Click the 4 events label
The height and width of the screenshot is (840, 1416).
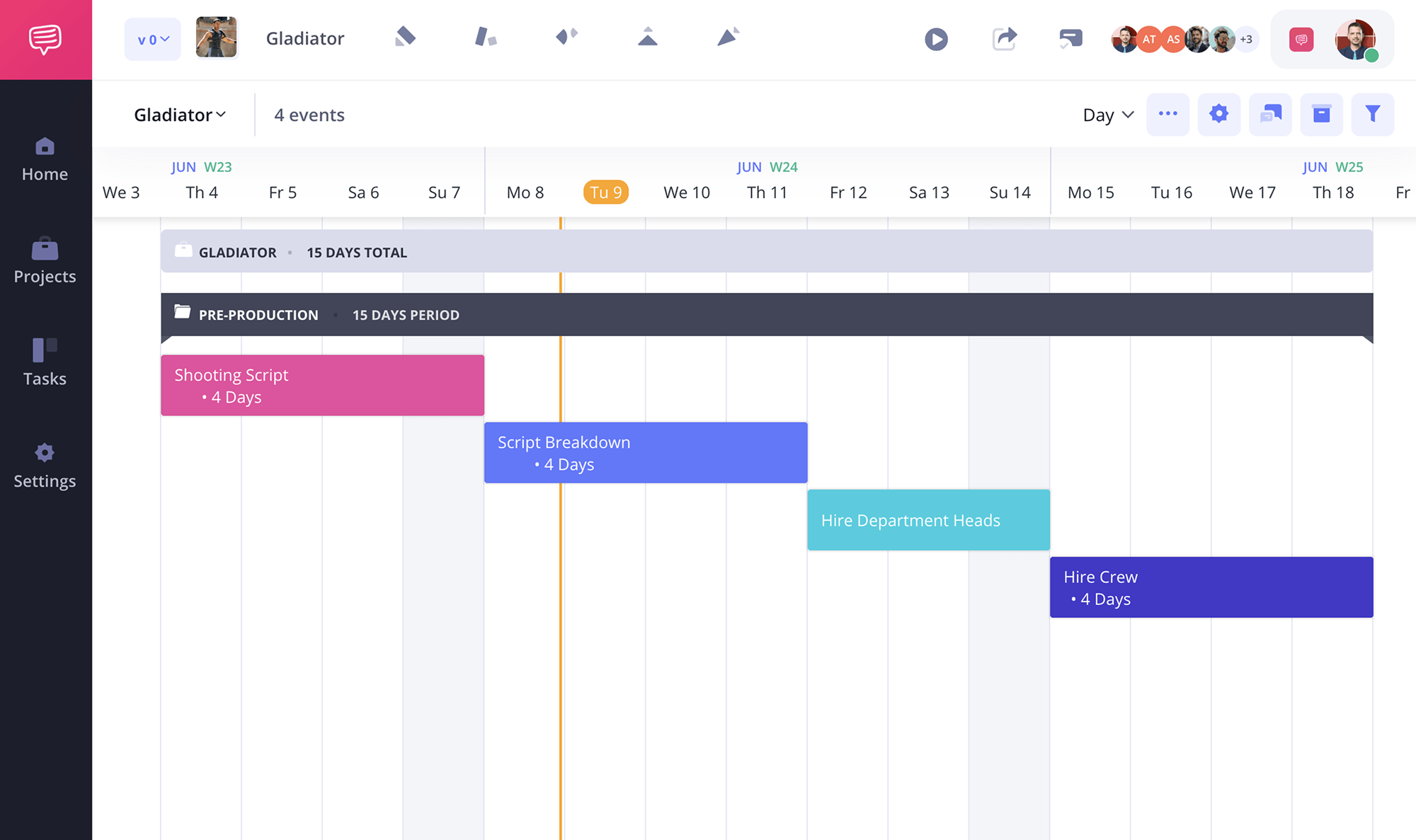[x=309, y=115]
